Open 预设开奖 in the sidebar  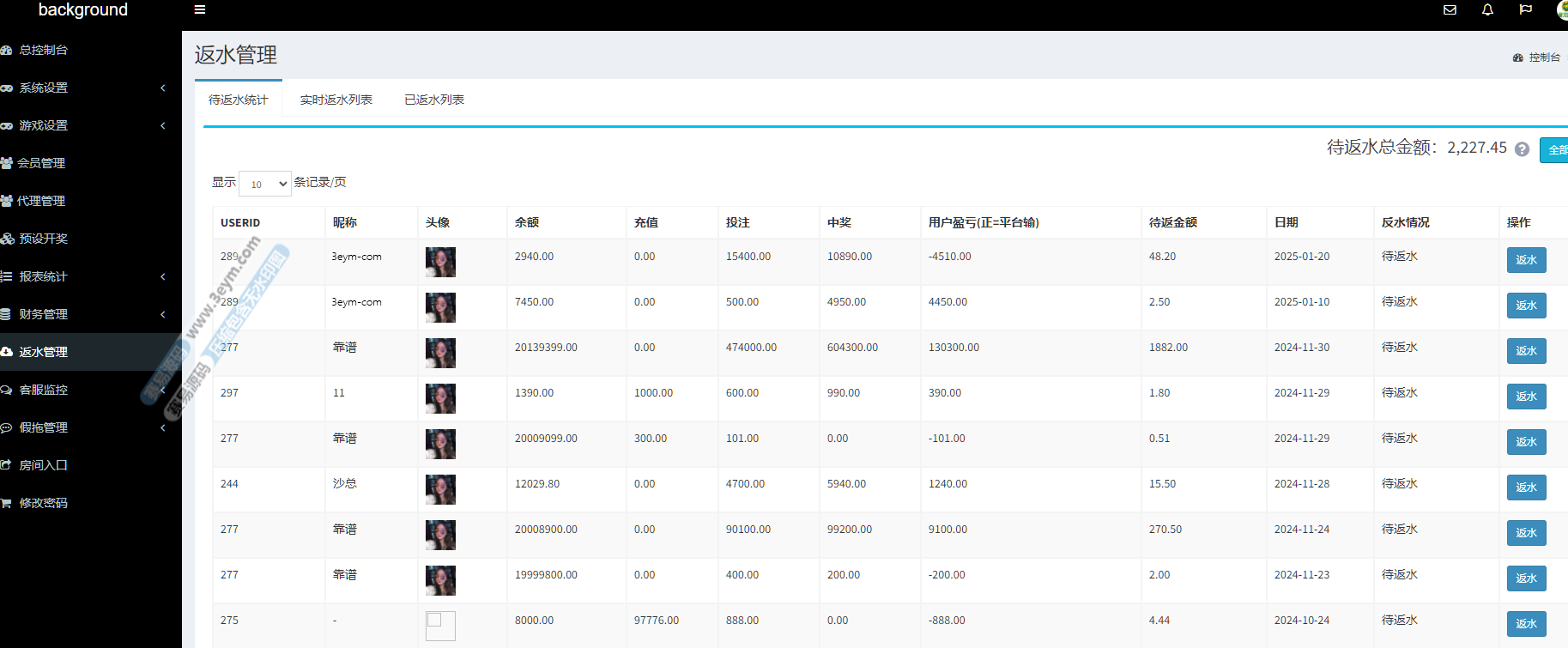click(x=43, y=239)
